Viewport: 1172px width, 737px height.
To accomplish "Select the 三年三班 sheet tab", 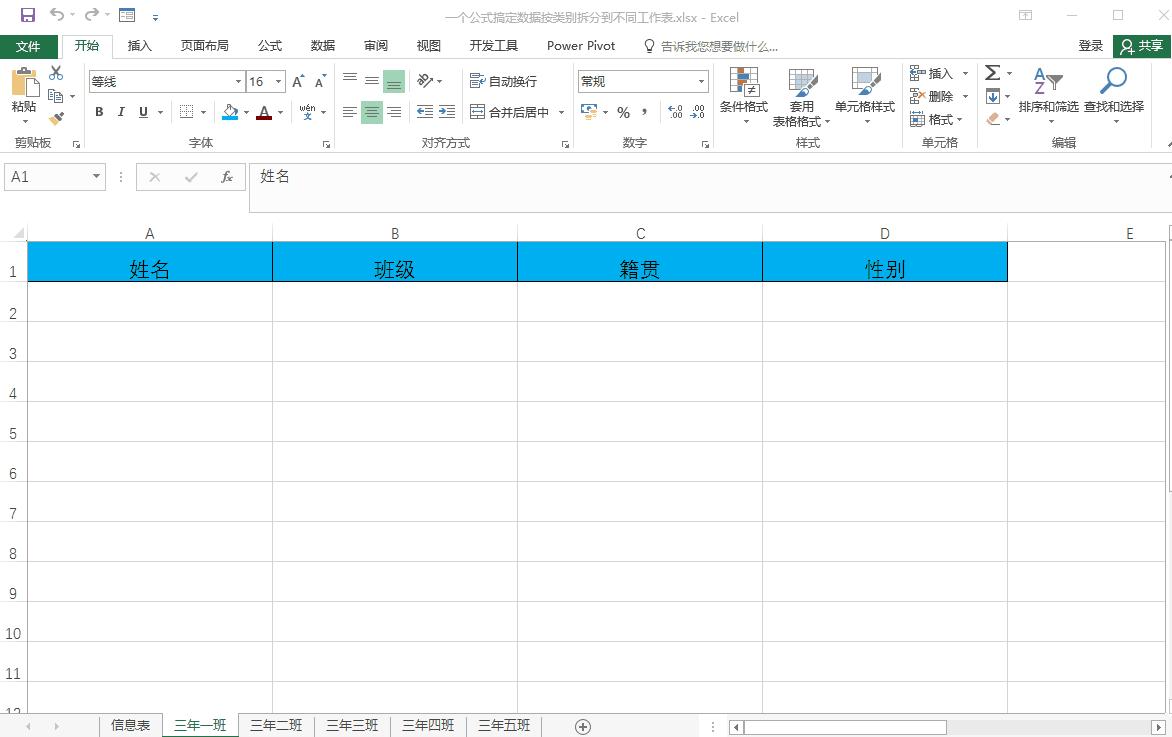I will point(351,725).
